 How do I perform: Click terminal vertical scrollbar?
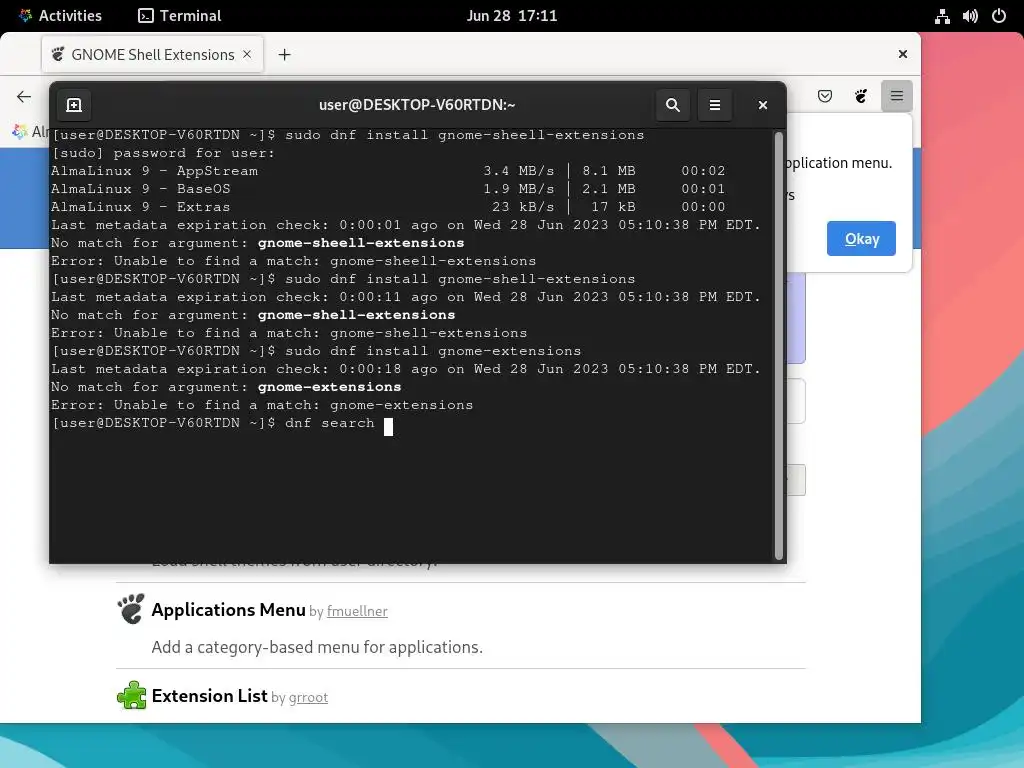778,346
